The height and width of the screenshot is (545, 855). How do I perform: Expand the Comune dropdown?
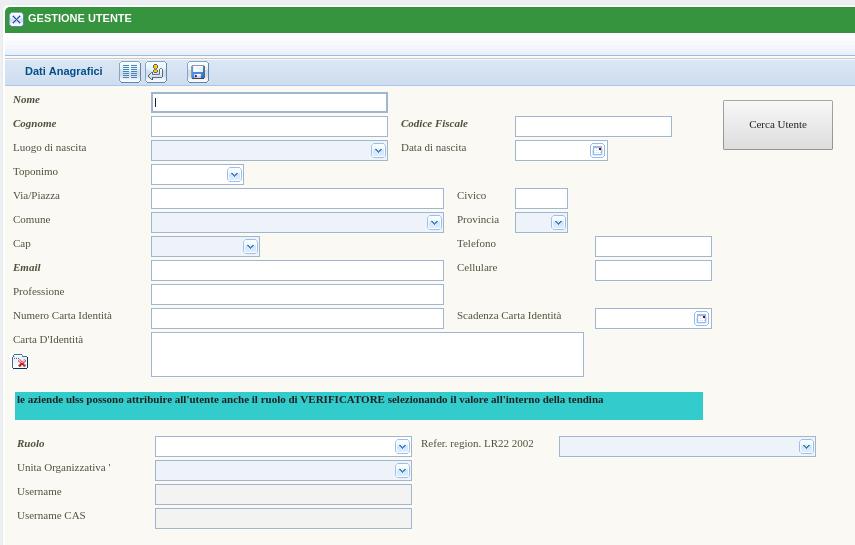coord(434,223)
